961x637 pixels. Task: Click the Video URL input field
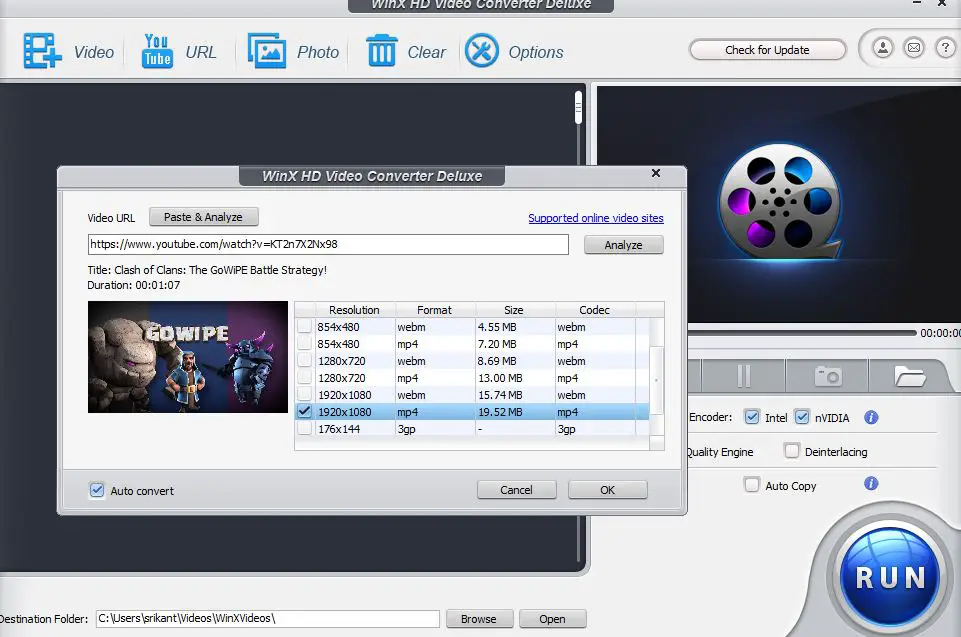328,244
